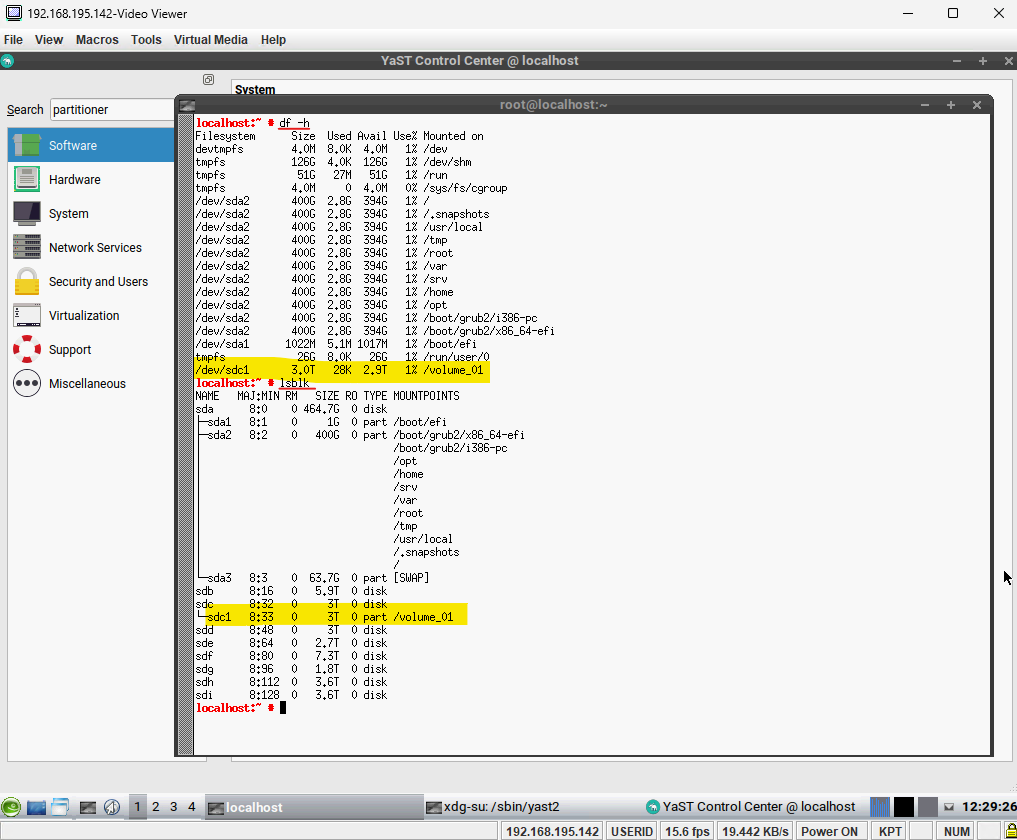Click the YaST window menu icon in title bar
The height and width of the screenshot is (840, 1017).
click(7, 61)
